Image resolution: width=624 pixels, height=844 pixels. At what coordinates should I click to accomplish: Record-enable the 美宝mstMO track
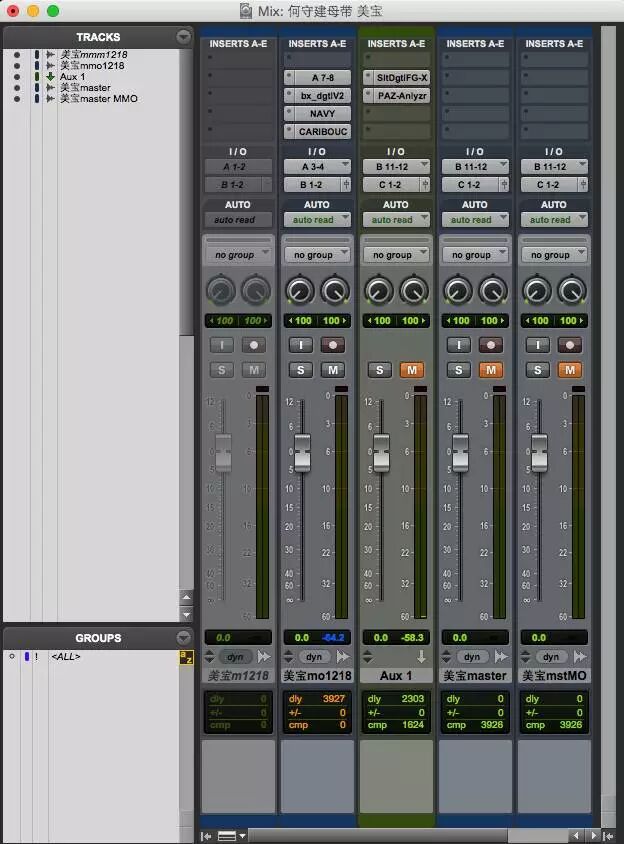point(570,345)
